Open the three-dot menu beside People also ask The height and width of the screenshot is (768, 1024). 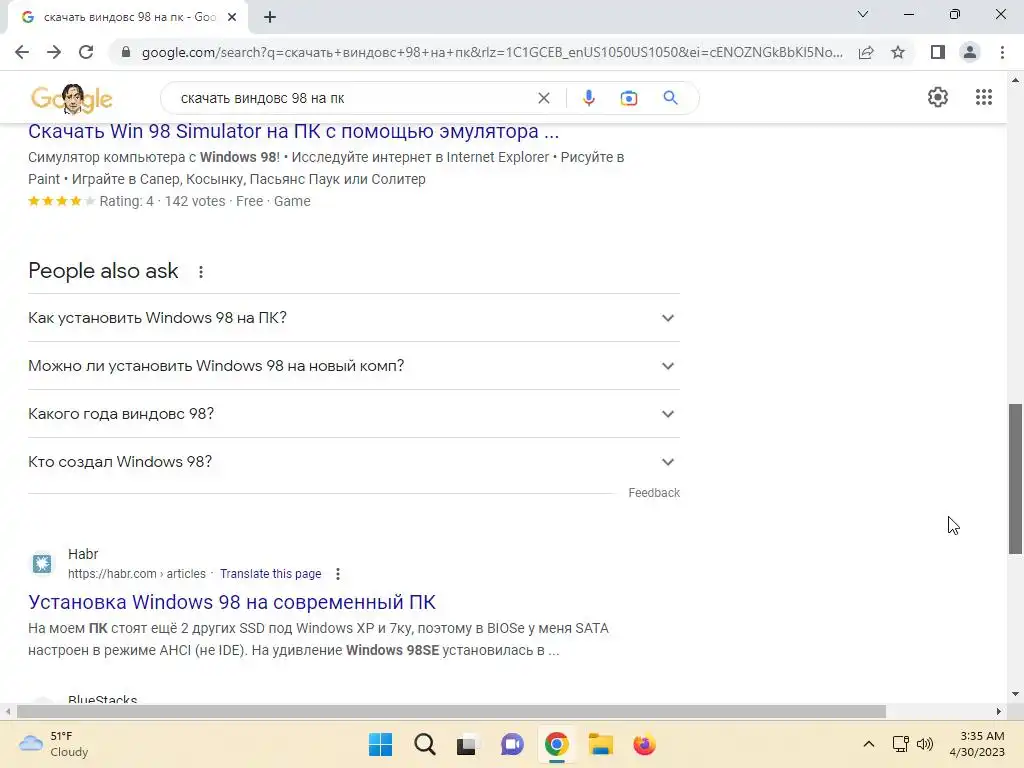click(201, 272)
